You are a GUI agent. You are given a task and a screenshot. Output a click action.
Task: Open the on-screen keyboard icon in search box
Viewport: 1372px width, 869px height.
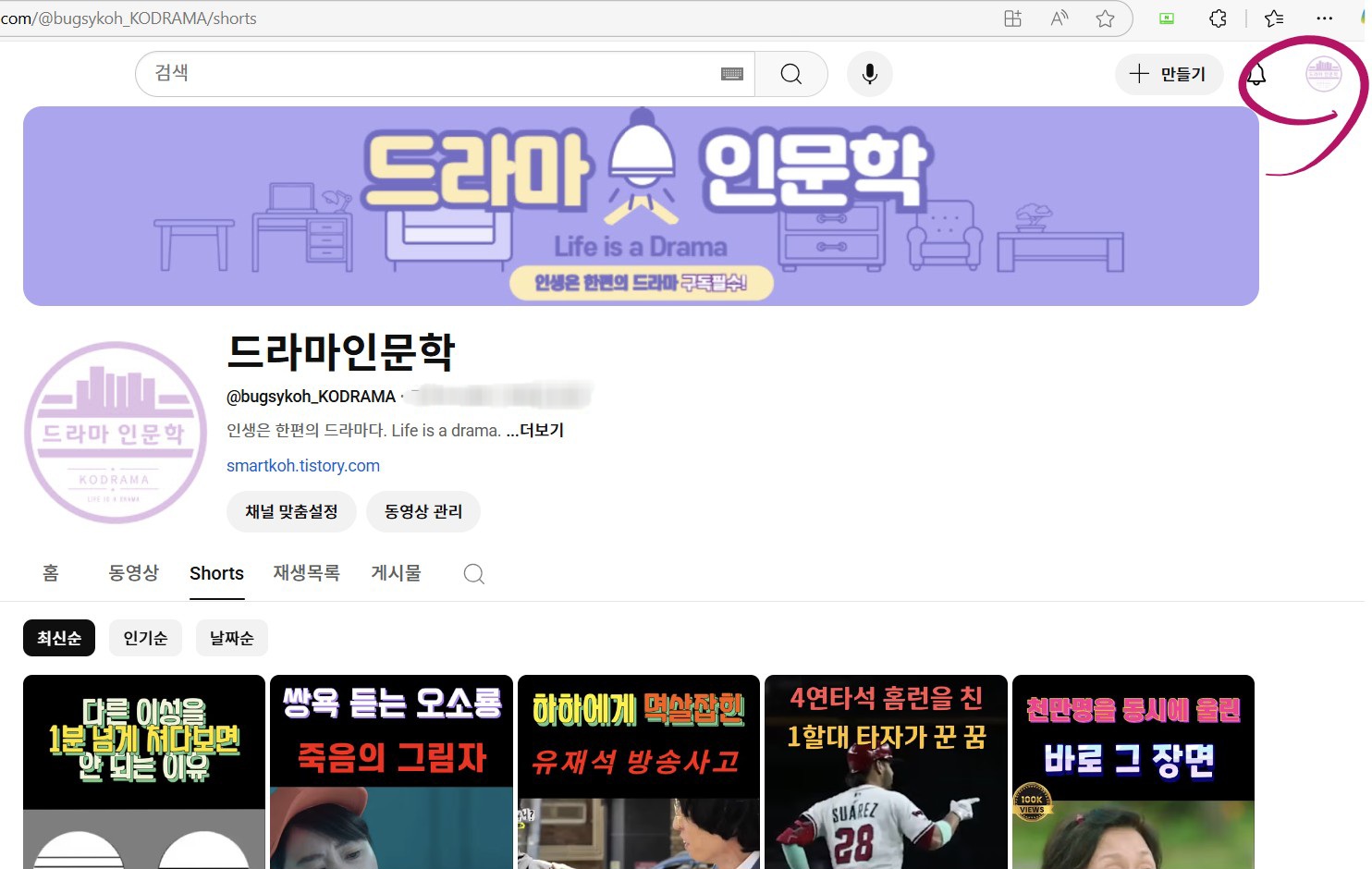point(732,74)
